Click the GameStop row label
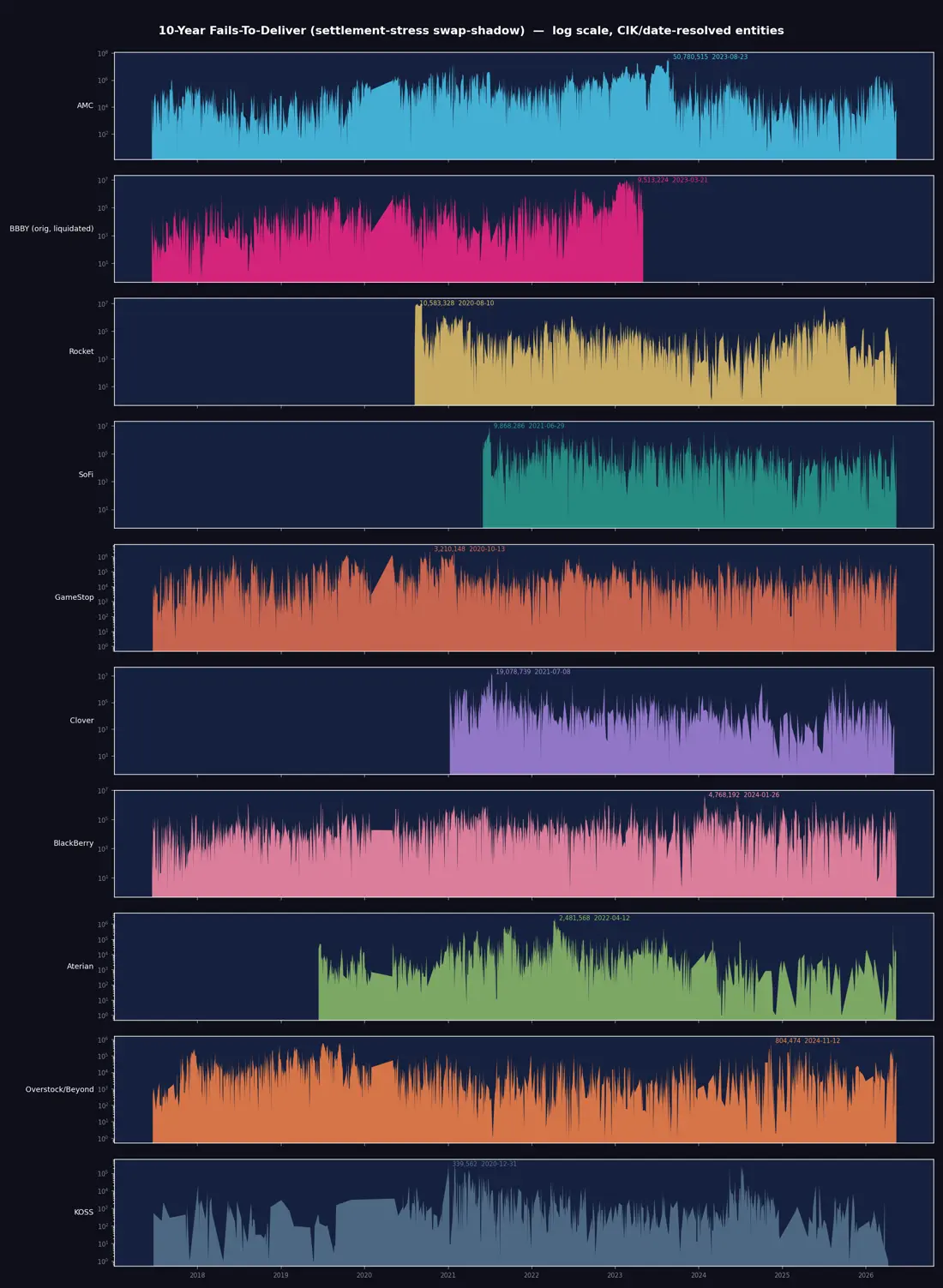The width and height of the screenshot is (943, 1288). 75,597
